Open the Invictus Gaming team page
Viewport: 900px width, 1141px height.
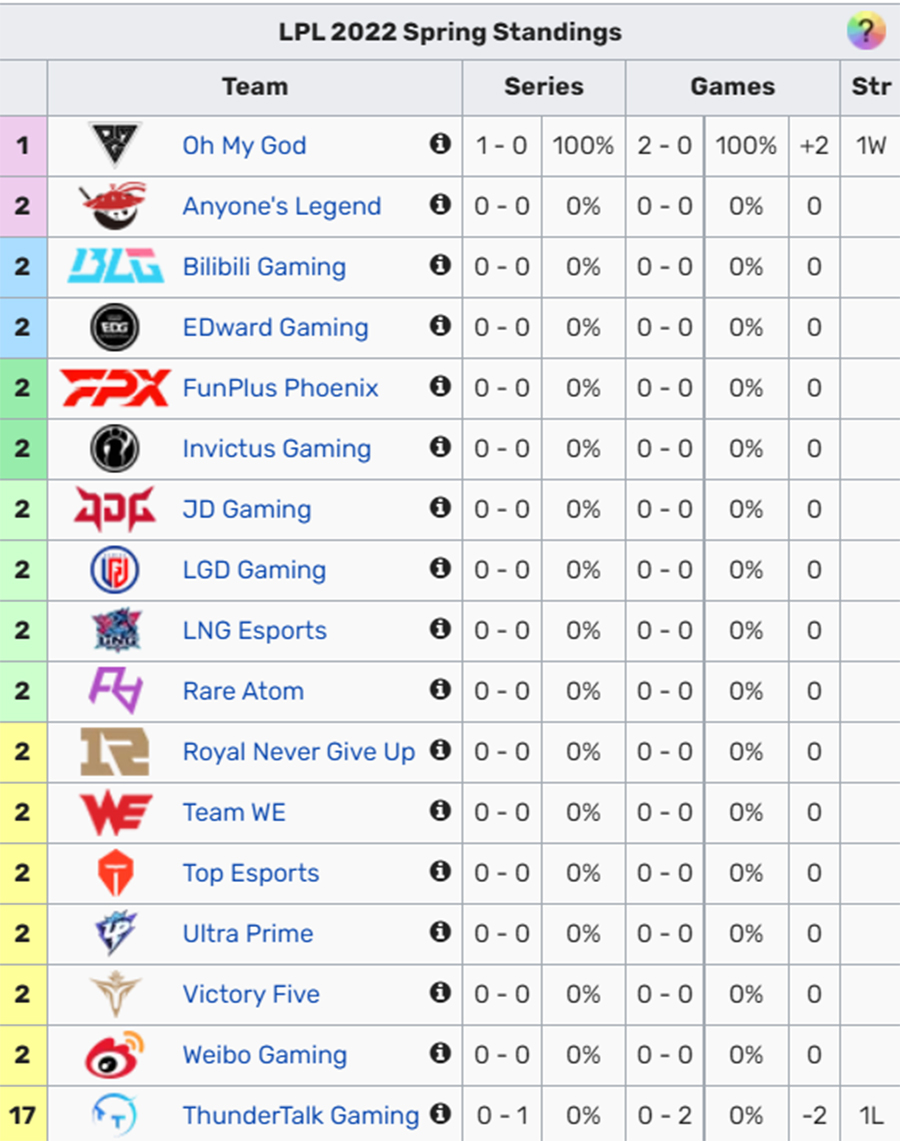pos(276,448)
